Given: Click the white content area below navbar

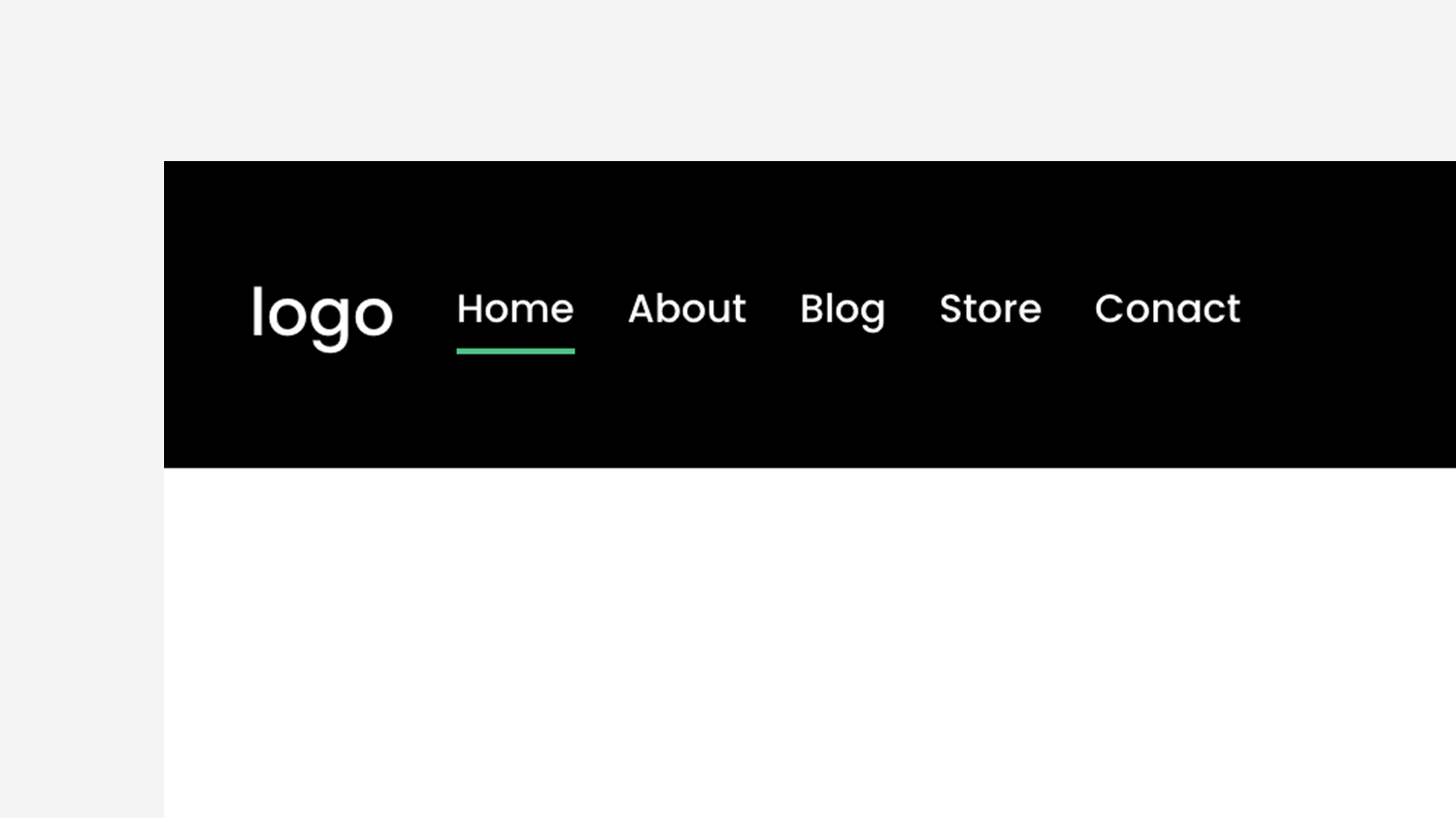Looking at the screenshot, I should coord(810,642).
